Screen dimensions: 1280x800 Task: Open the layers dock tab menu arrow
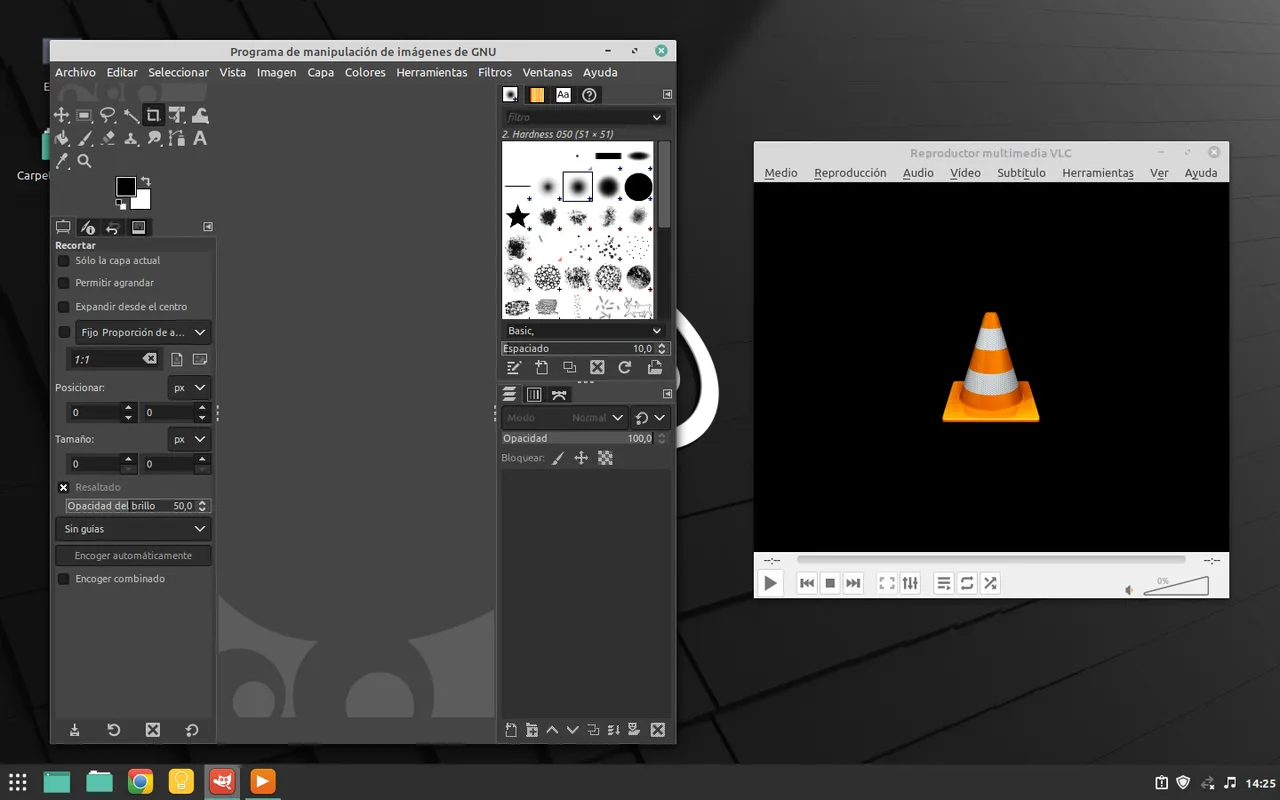click(x=667, y=394)
